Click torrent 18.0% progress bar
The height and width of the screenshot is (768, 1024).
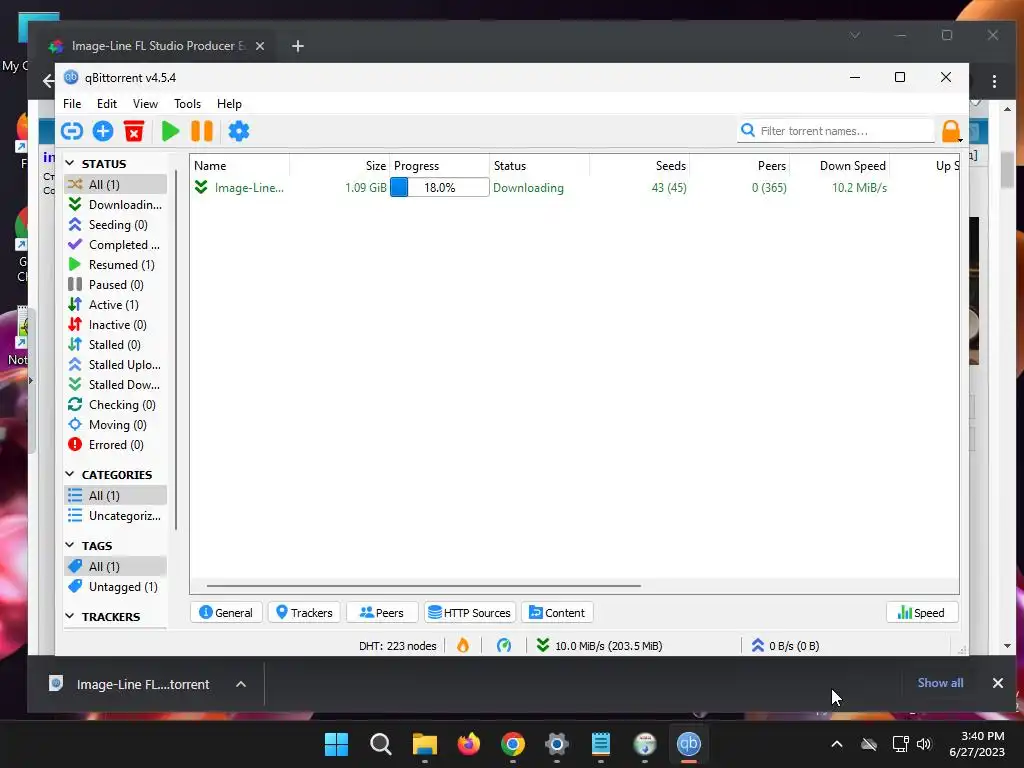[x=440, y=187]
